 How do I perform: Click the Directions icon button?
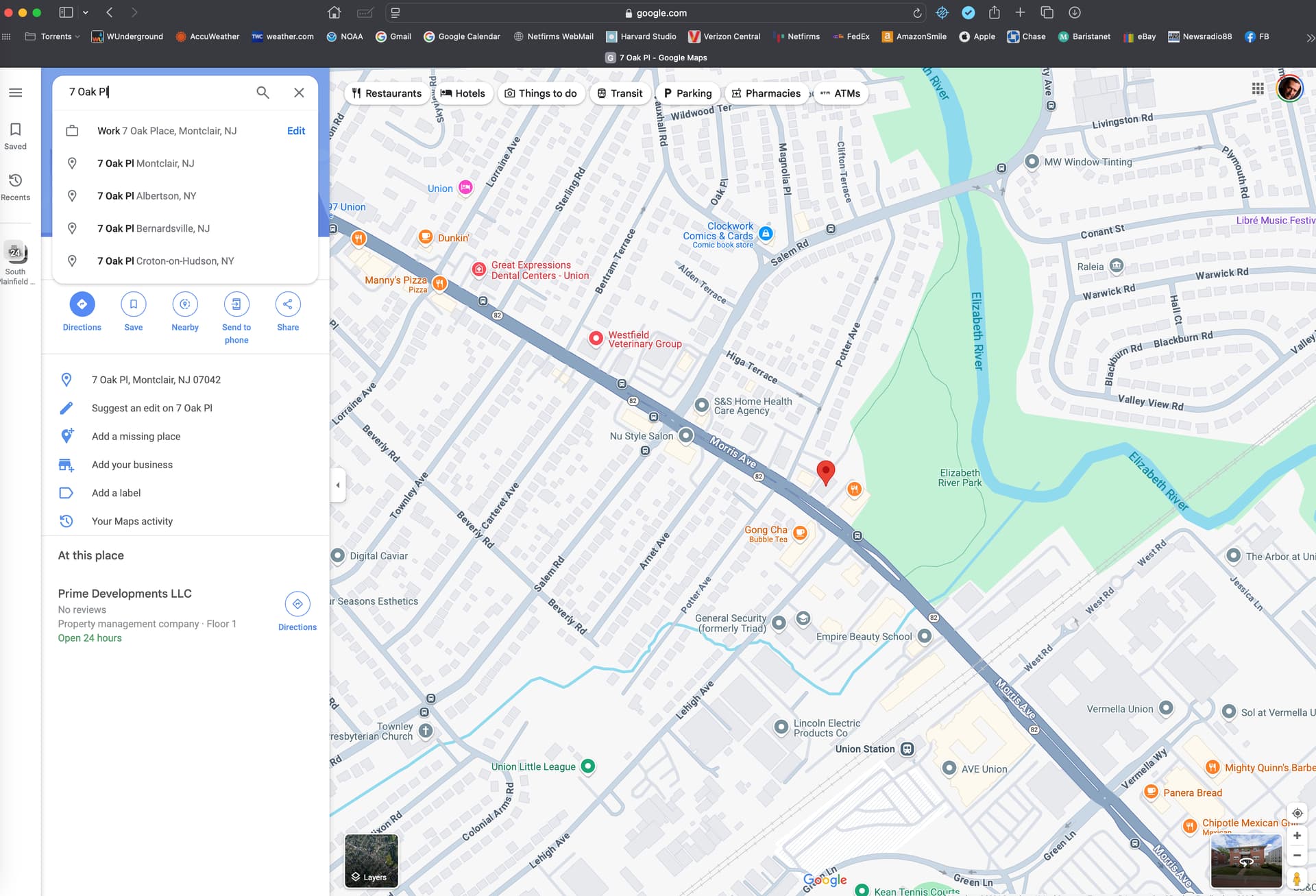(82, 304)
